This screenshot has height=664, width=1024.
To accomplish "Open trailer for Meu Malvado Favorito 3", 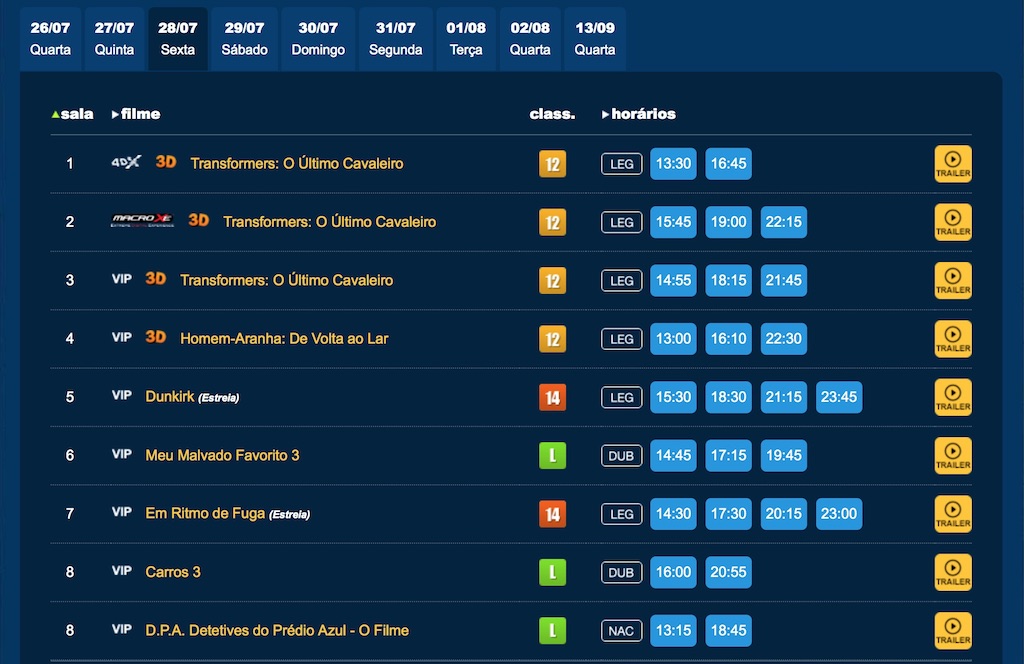I will (952, 455).
